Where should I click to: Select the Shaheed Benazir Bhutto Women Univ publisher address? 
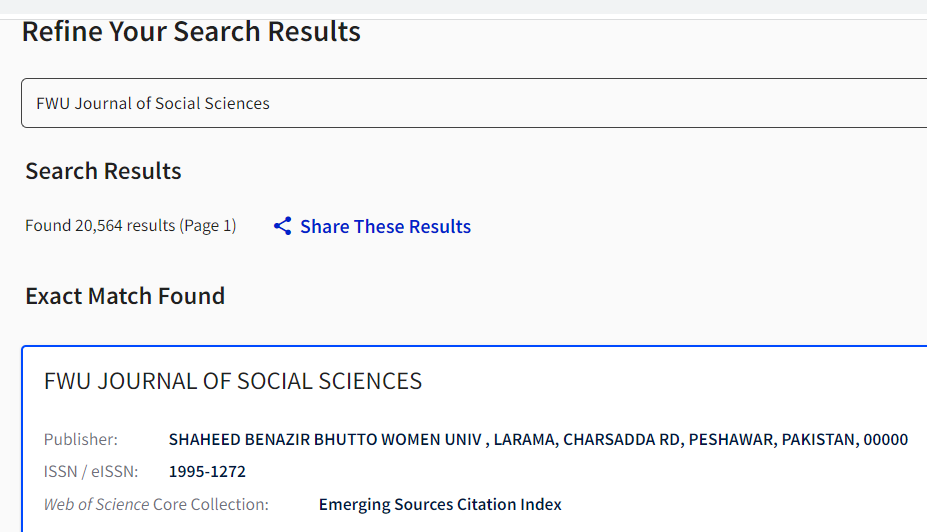click(x=538, y=439)
